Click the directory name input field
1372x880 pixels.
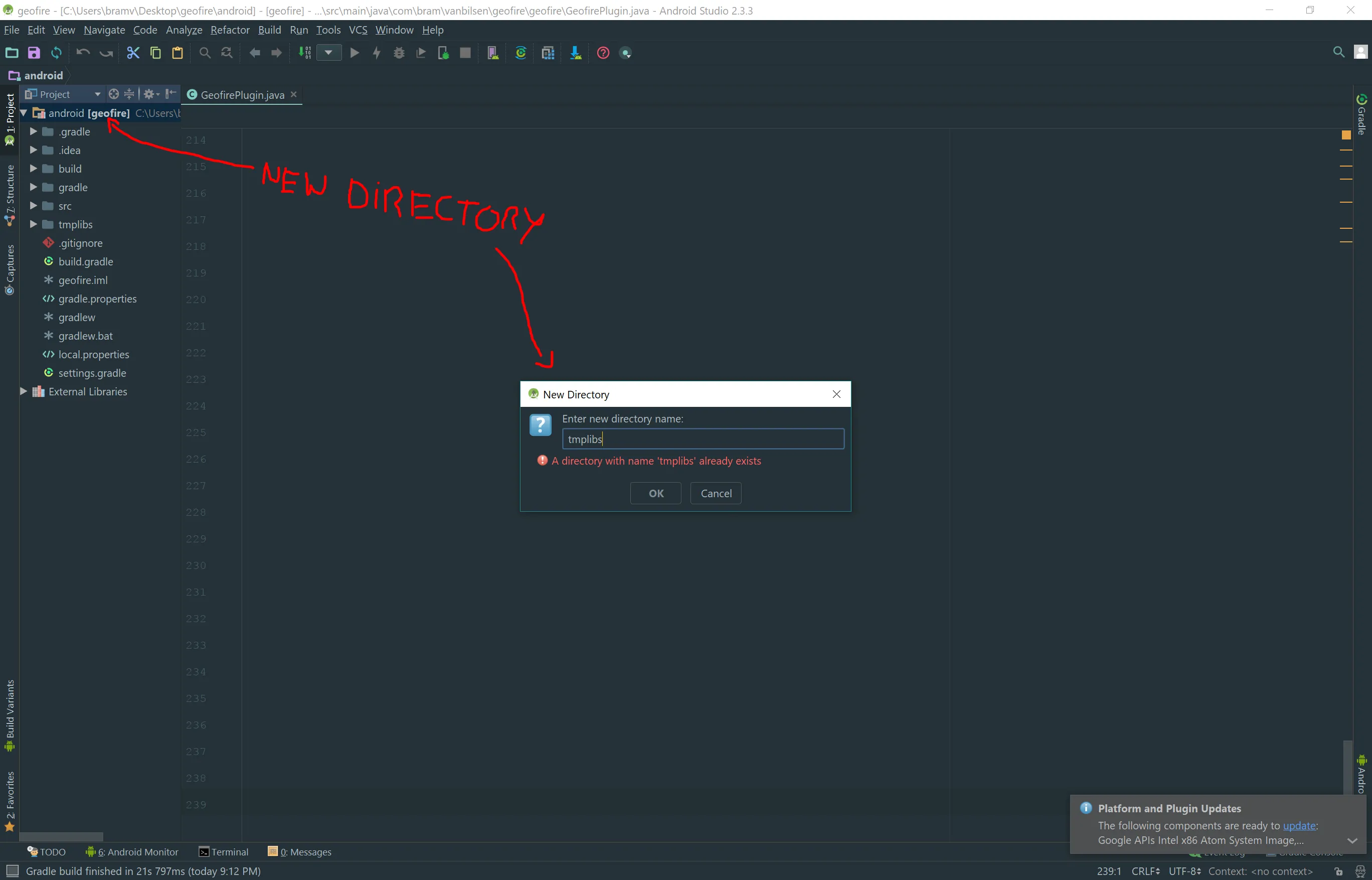coord(703,439)
